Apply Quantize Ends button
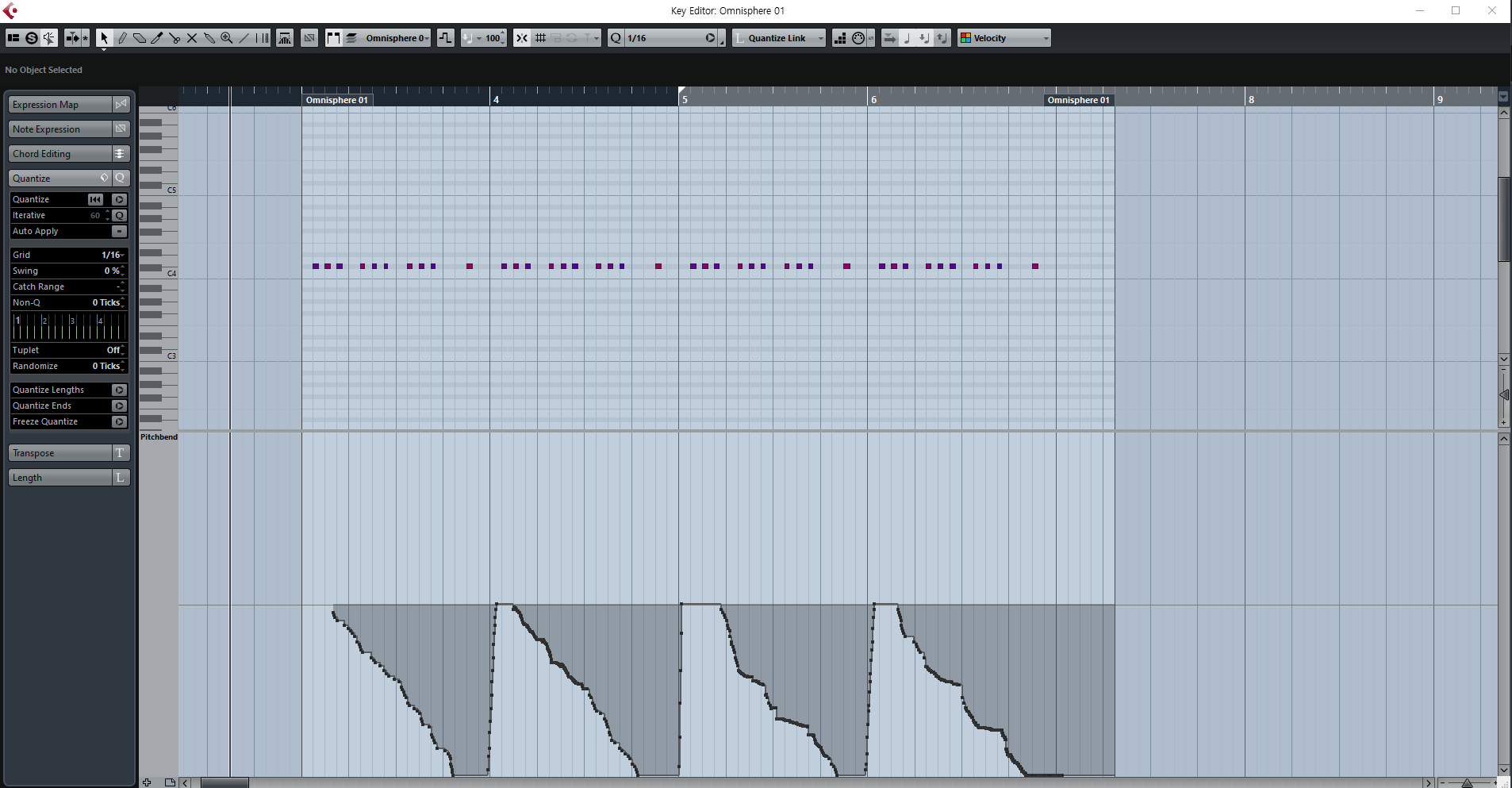This screenshot has height=788, width=1512. point(119,406)
